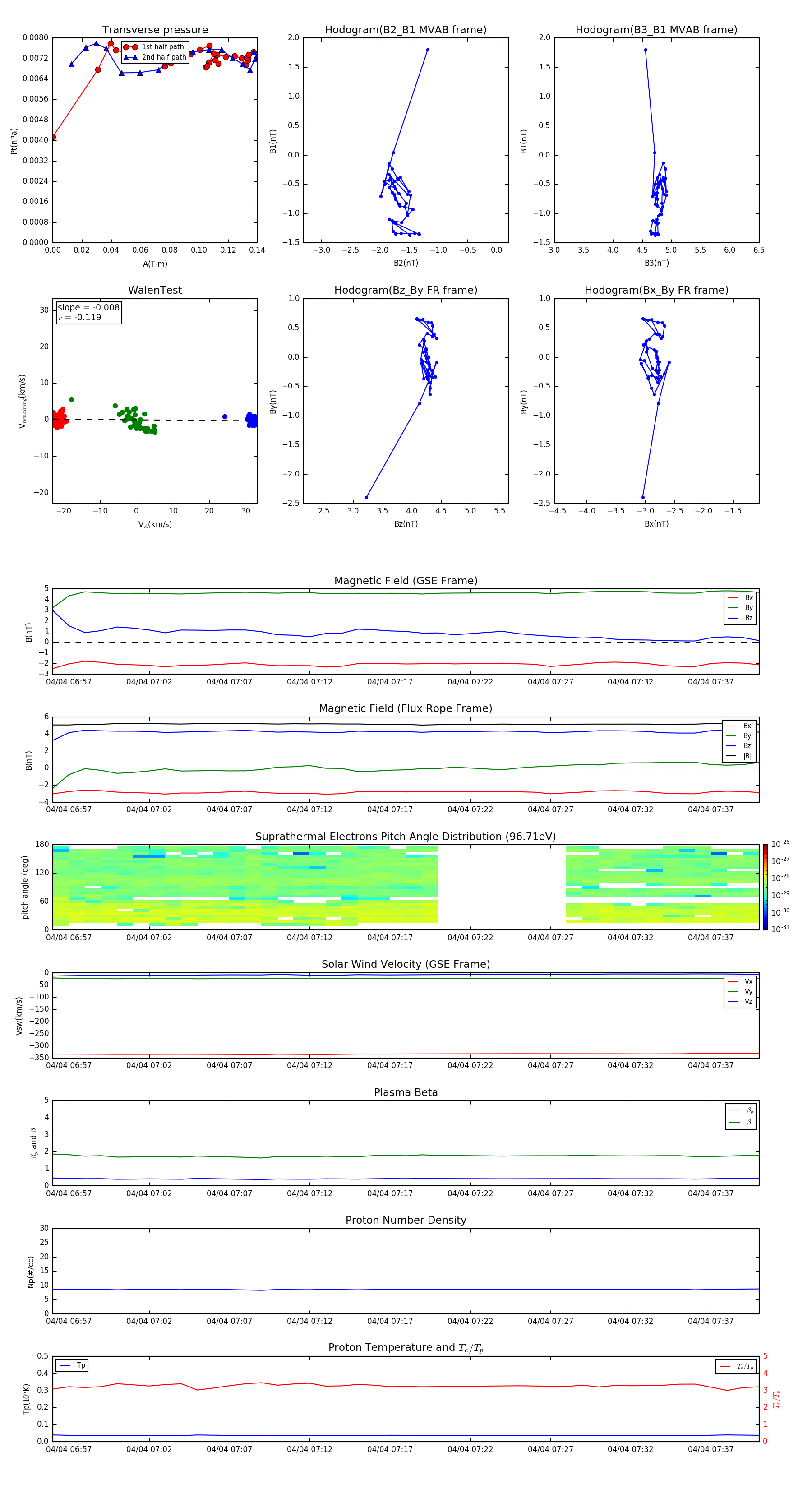The height and width of the screenshot is (1489, 812).
Task: Click the pitch angle colorbar
Action: [765, 887]
